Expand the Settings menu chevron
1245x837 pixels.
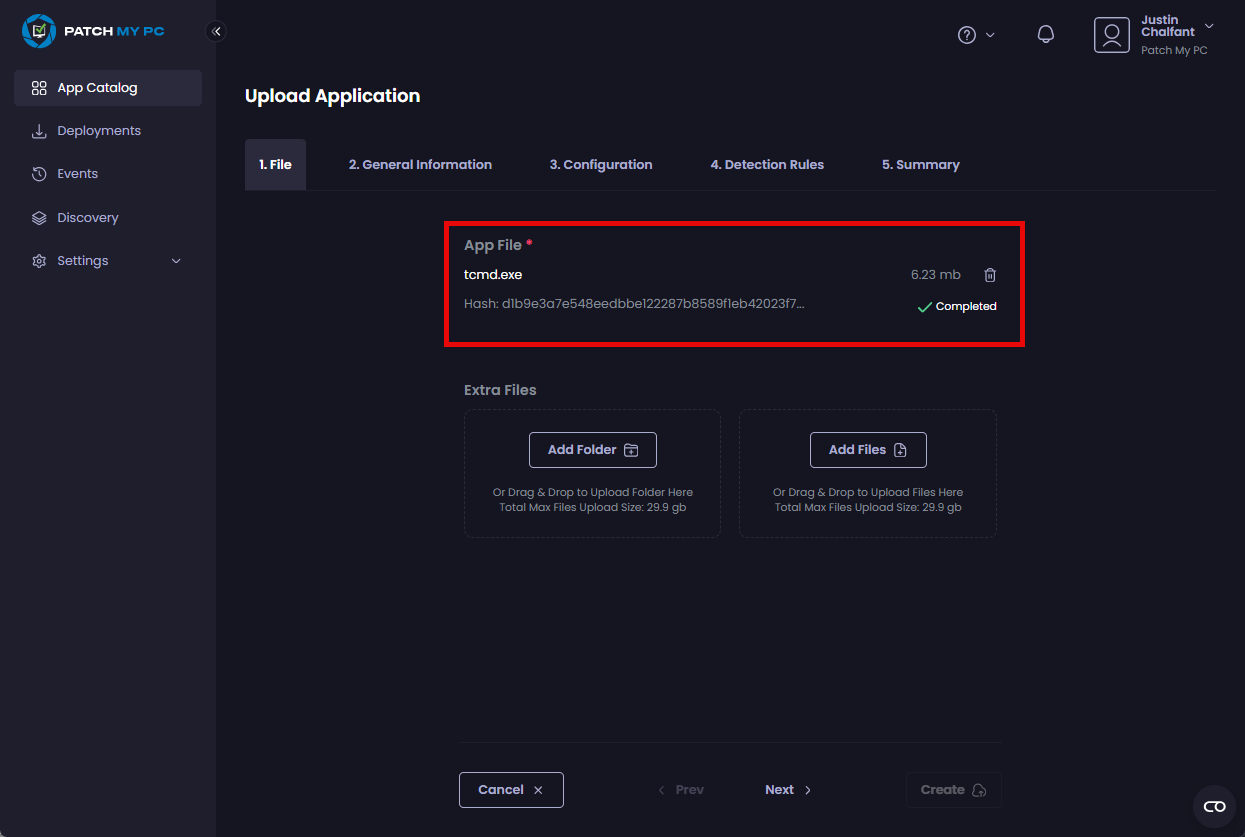(177, 261)
